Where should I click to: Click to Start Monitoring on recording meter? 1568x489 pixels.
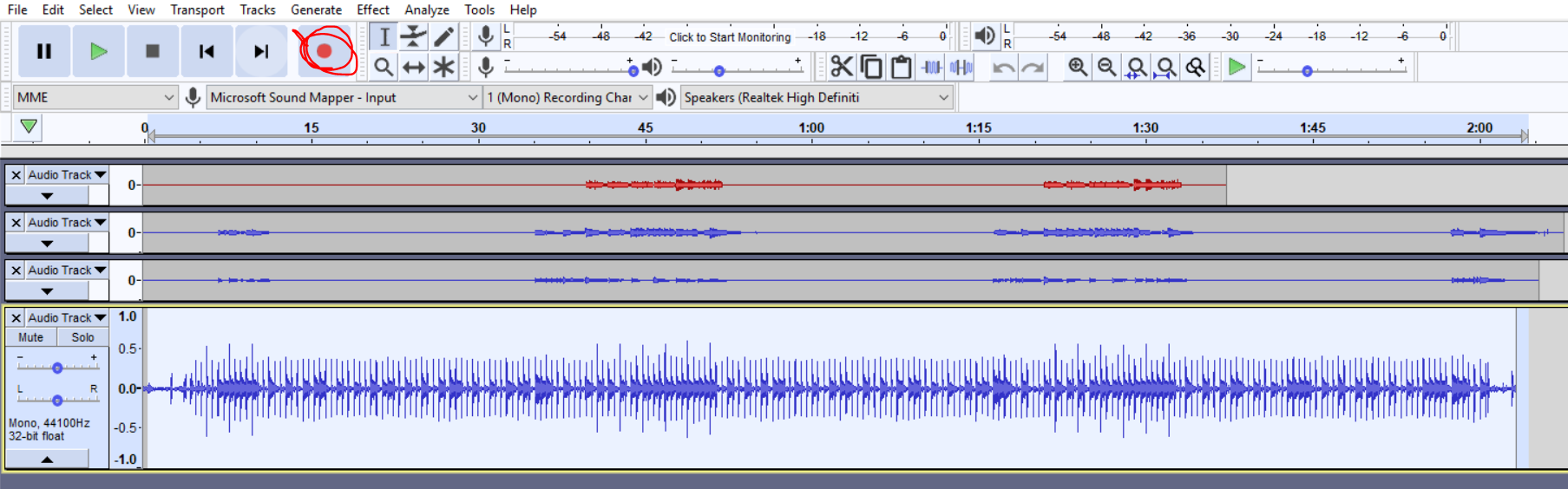click(729, 36)
